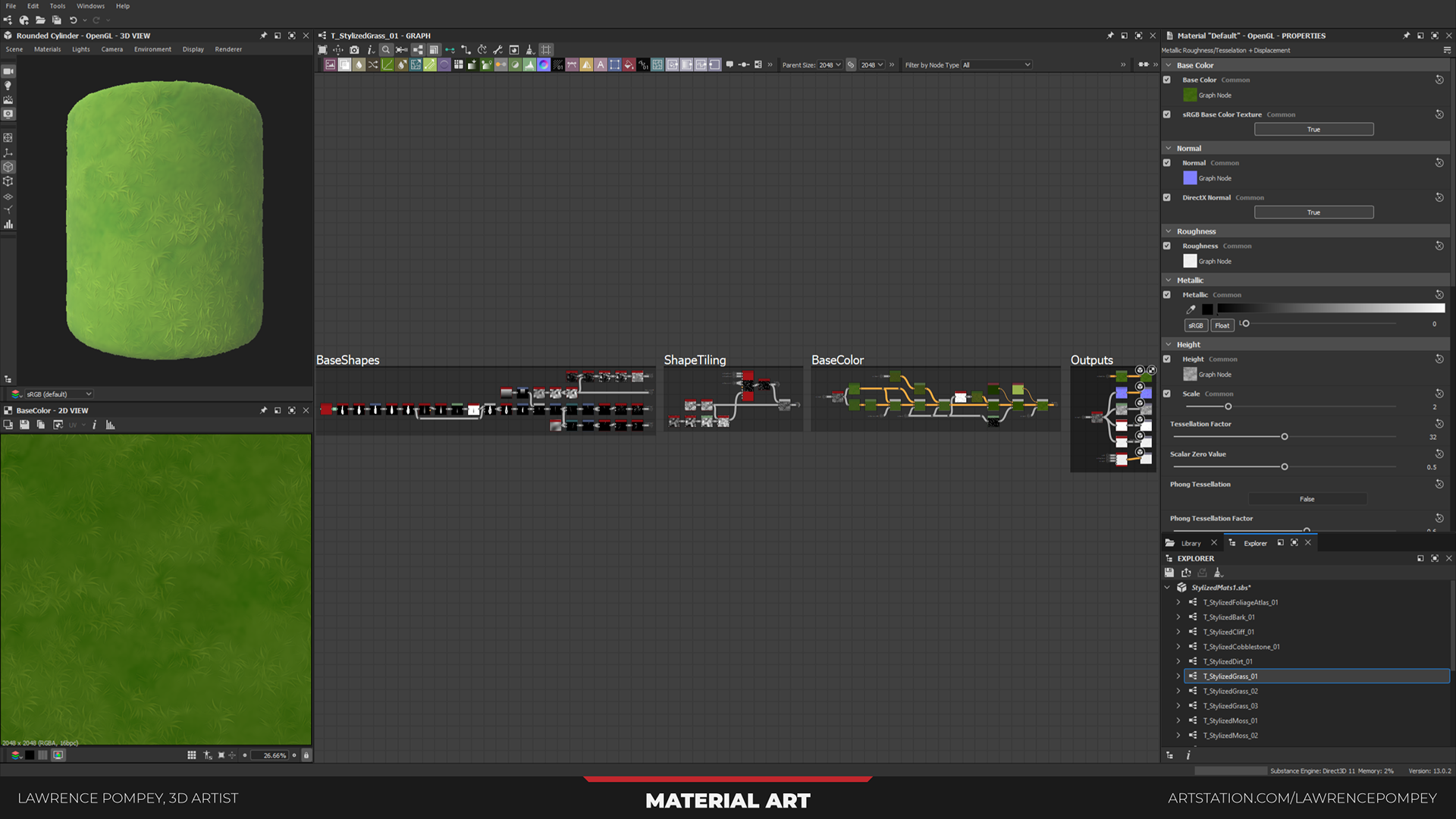
Task: Switch to the Library tab
Action: point(1191,544)
